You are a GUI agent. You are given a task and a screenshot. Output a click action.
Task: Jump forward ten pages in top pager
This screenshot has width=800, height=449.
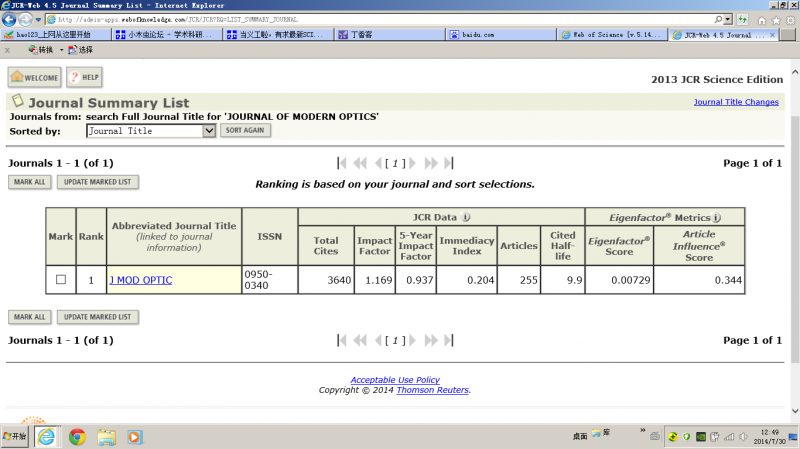431,163
